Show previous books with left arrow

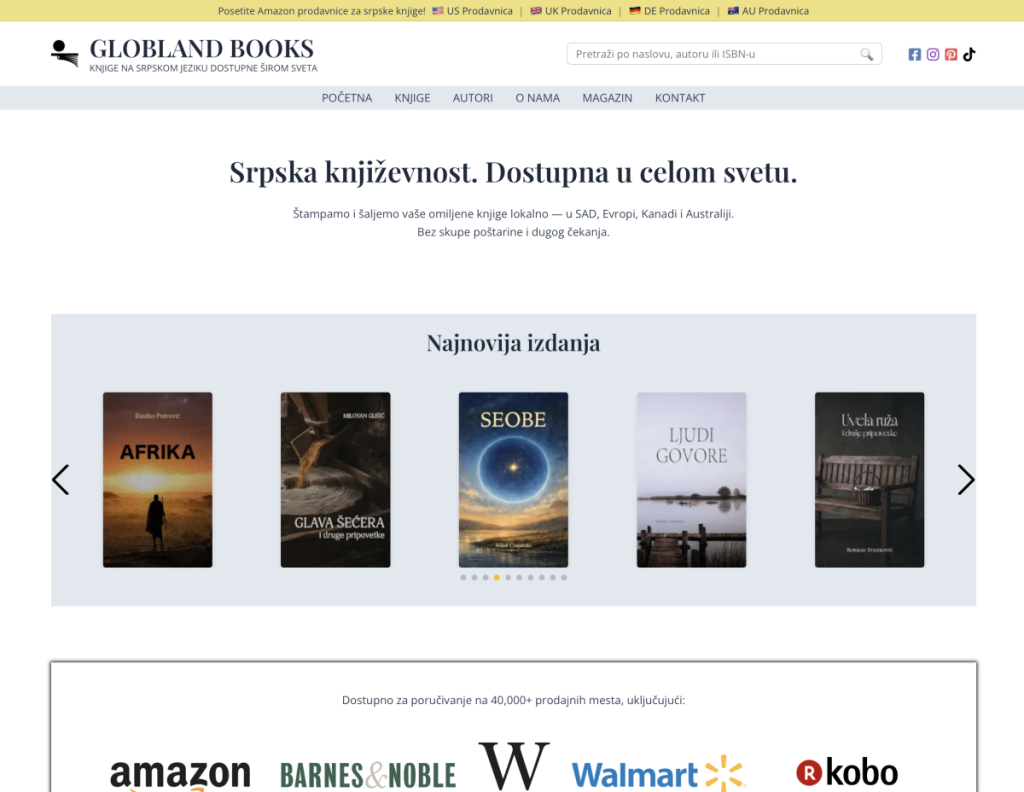coord(61,480)
